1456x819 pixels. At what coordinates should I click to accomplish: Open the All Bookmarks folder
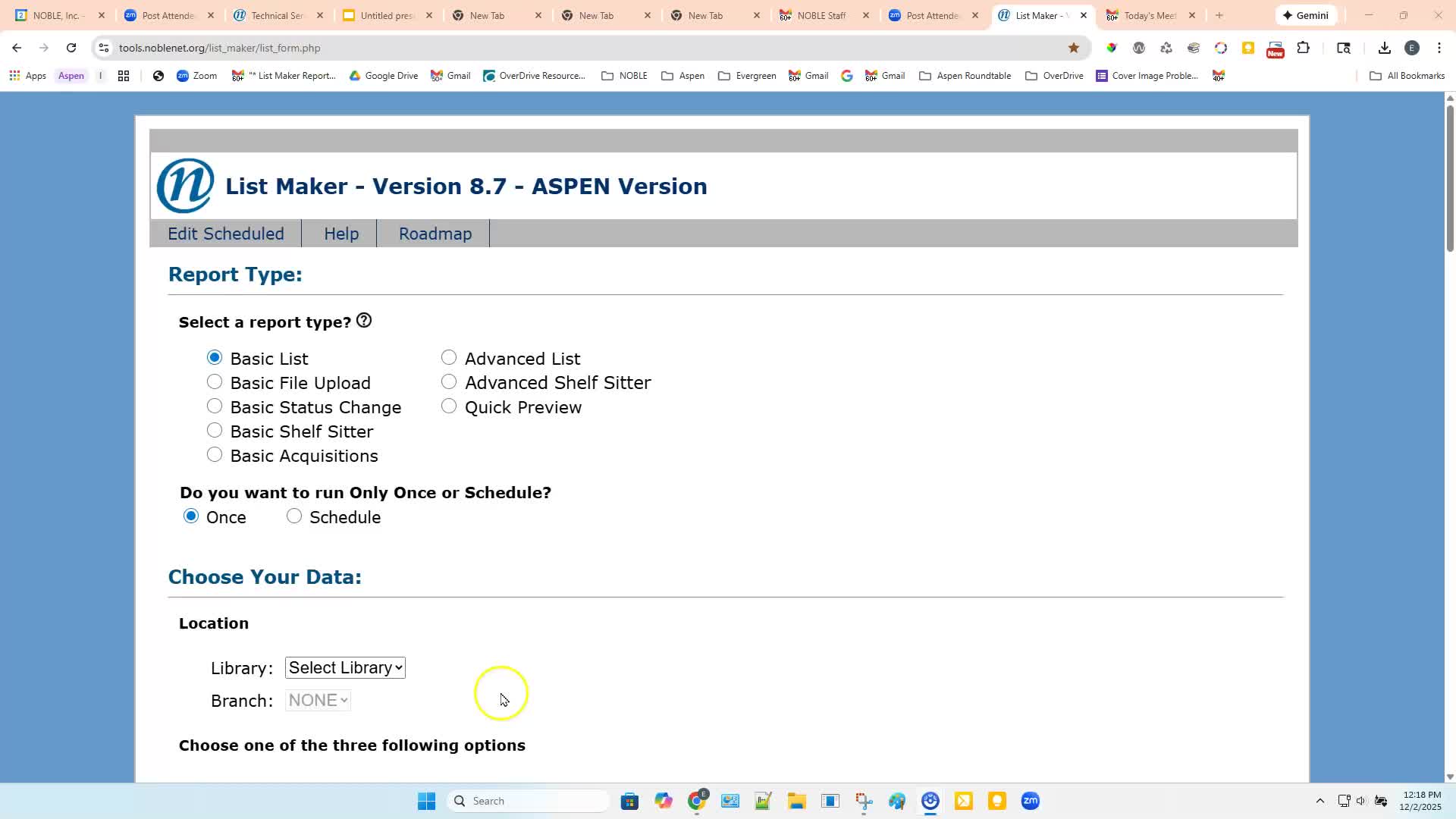click(1407, 76)
